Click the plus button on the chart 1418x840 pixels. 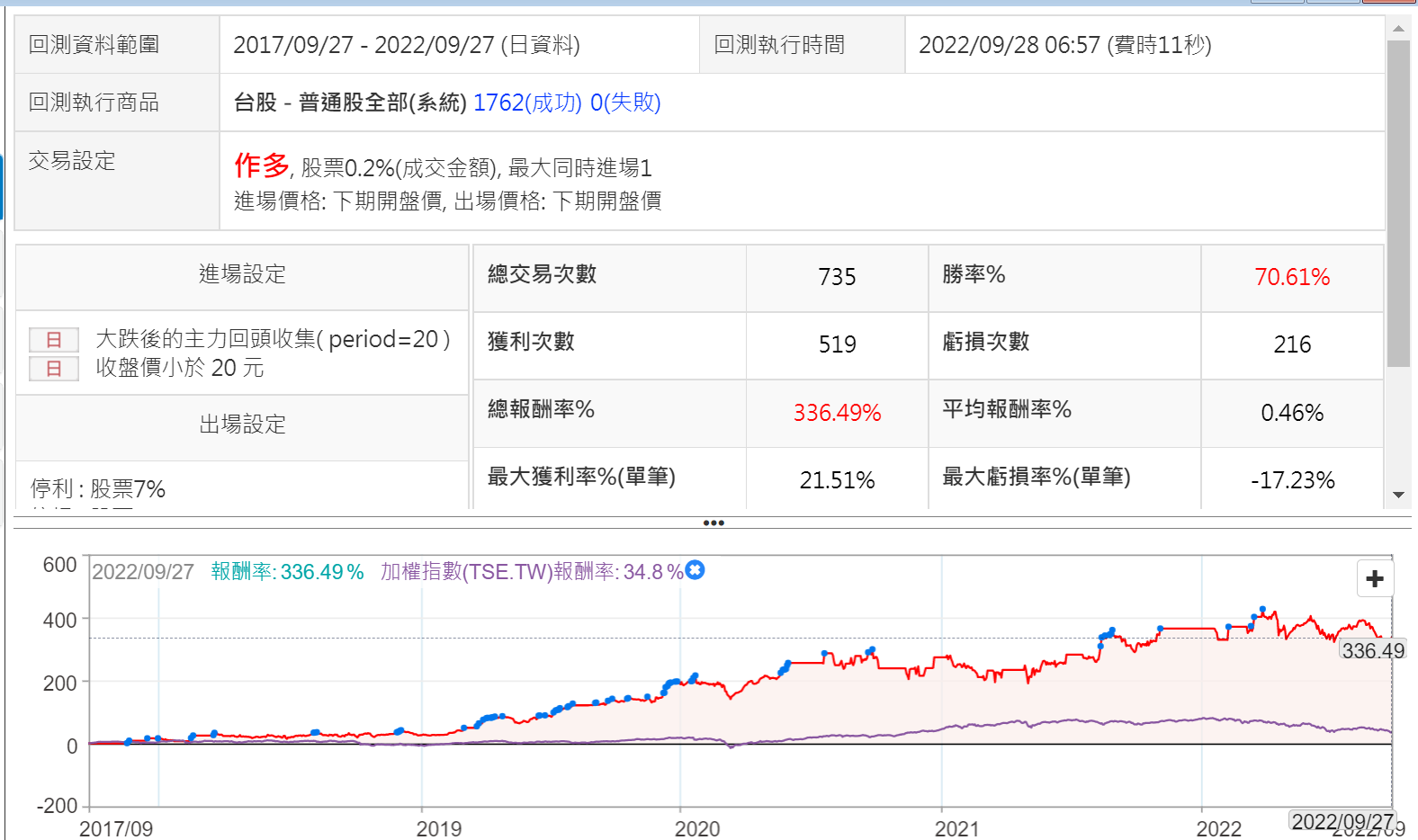coord(1374,578)
